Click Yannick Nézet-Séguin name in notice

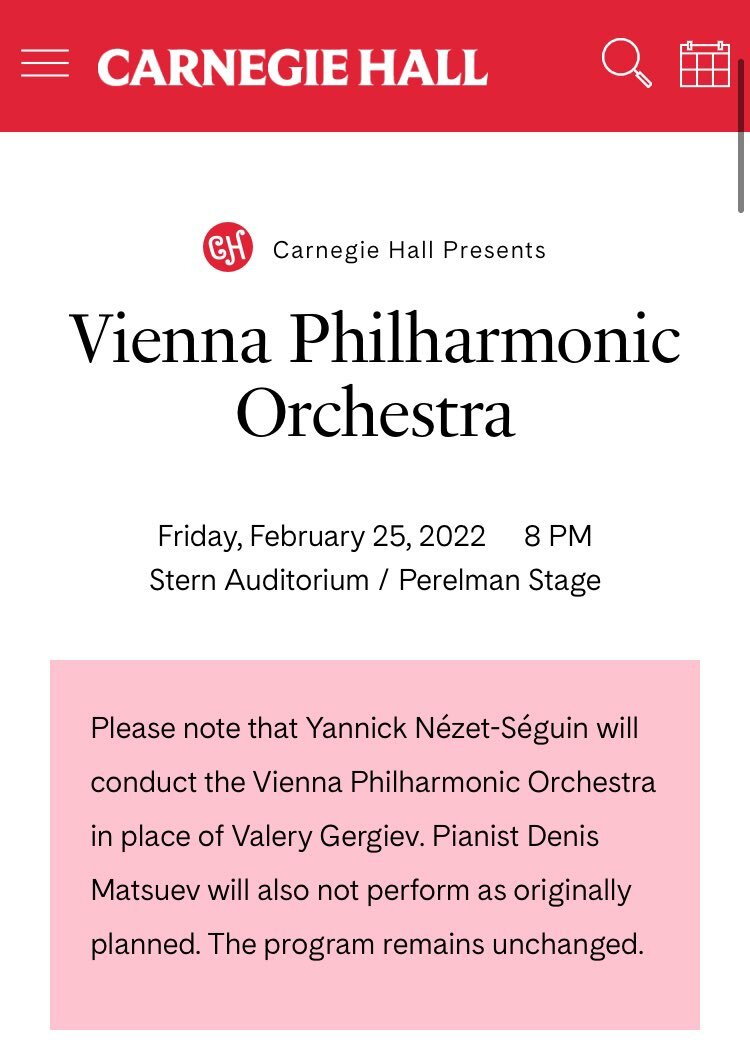tap(446, 728)
